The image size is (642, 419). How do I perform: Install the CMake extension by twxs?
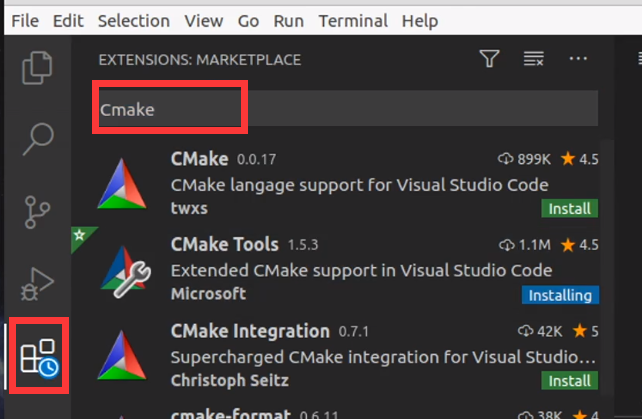point(570,209)
